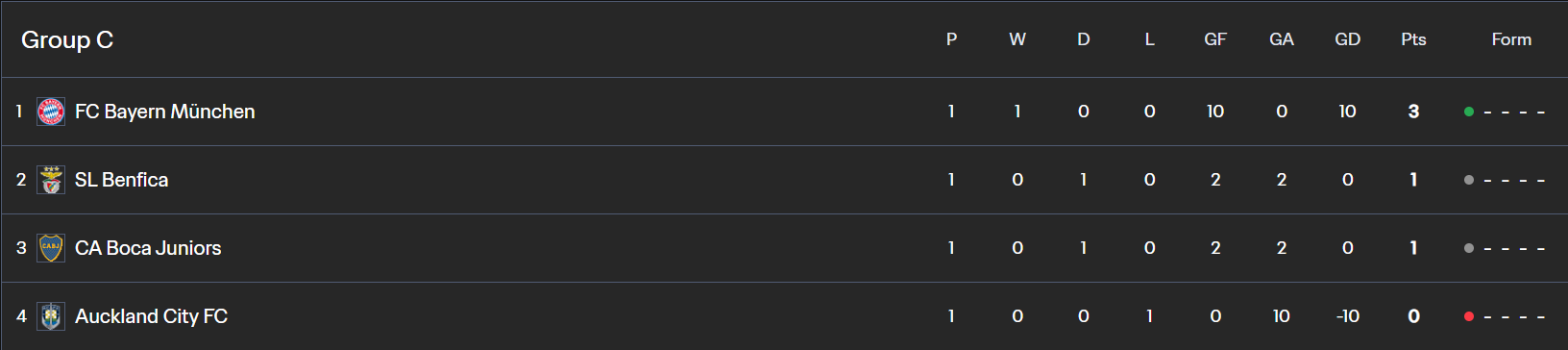Image resolution: width=1568 pixels, height=350 pixels.
Task: Open the FC Bayern München team link
Action: click(165, 112)
